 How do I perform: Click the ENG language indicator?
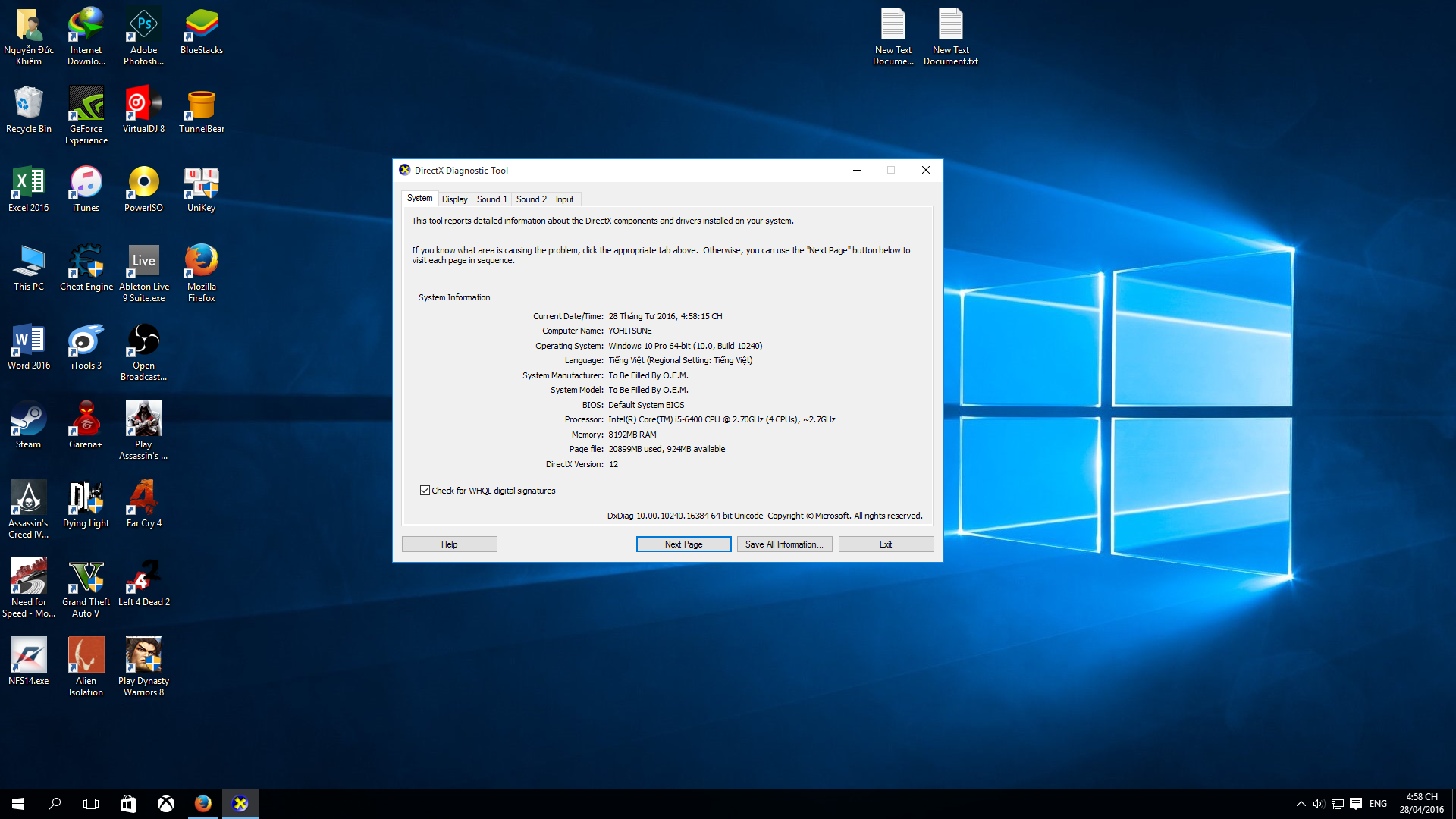pyautogui.click(x=1378, y=804)
